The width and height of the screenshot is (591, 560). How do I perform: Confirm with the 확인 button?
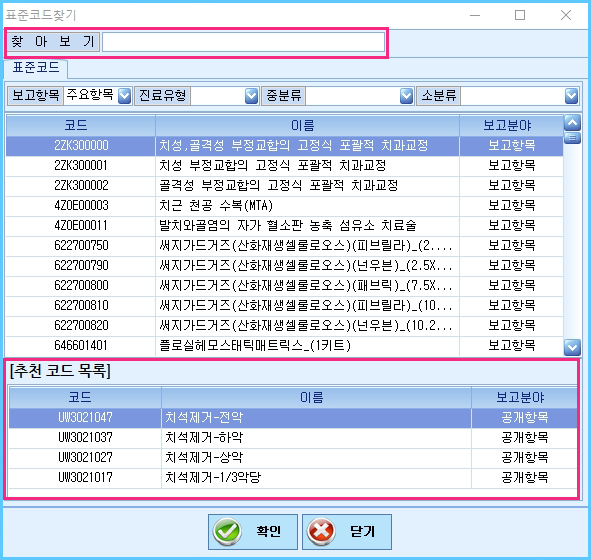pos(253,532)
